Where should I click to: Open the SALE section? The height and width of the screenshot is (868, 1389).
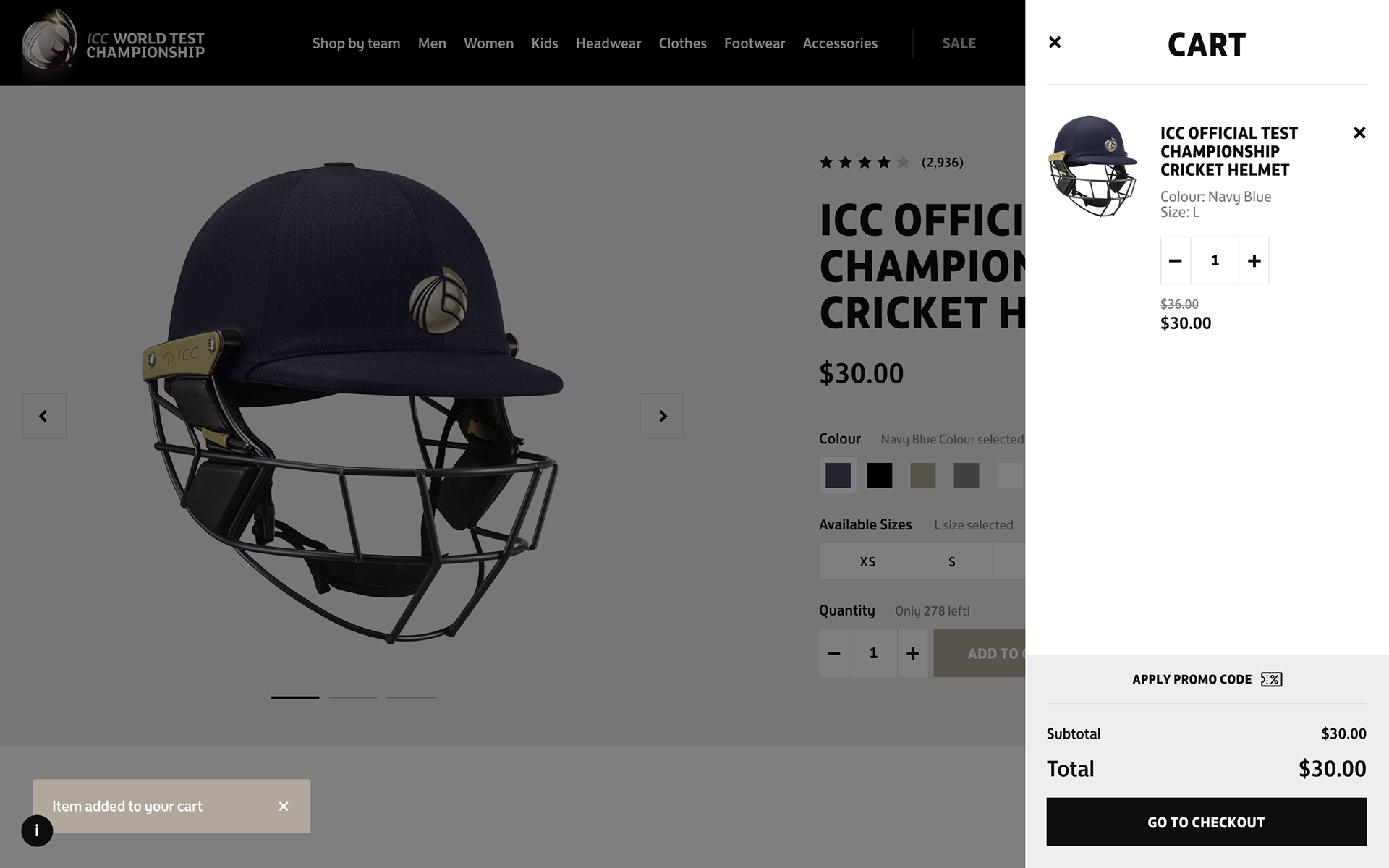pyautogui.click(x=959, y=43)
